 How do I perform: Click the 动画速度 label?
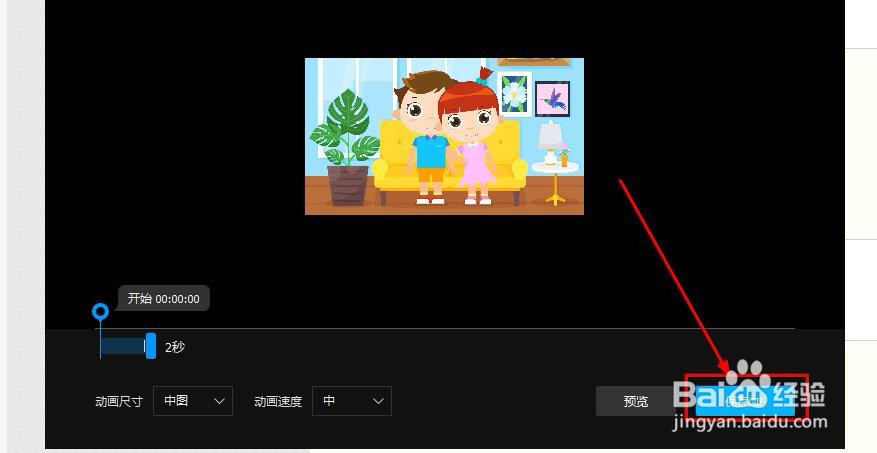[x=278, y=402]
